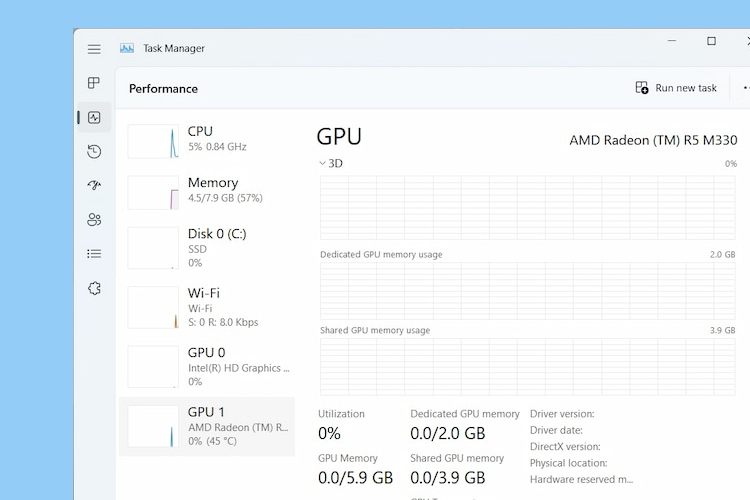Open the hamburger navigation menu
The height and width of the screenshot is (500, 750).
94,49
